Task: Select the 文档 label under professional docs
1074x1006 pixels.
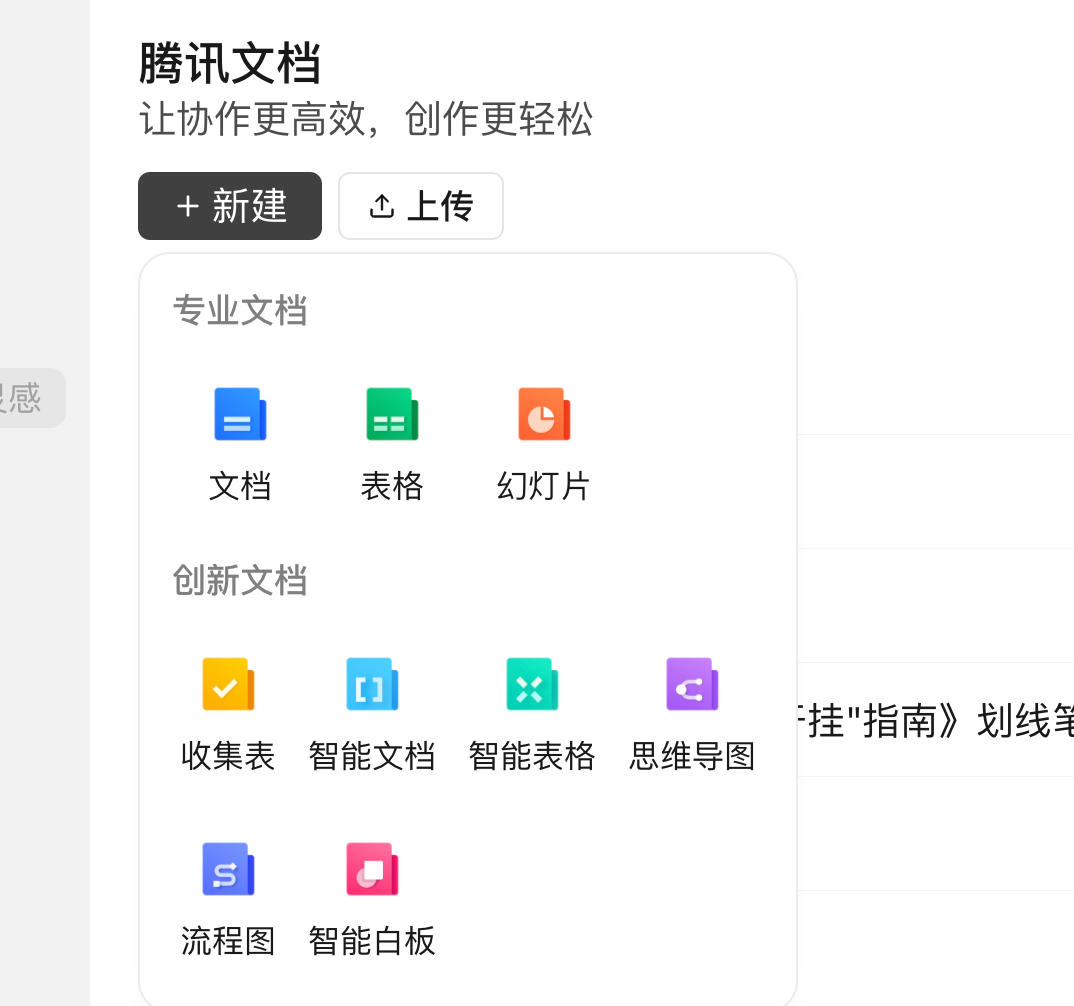Action: [240, 486]
